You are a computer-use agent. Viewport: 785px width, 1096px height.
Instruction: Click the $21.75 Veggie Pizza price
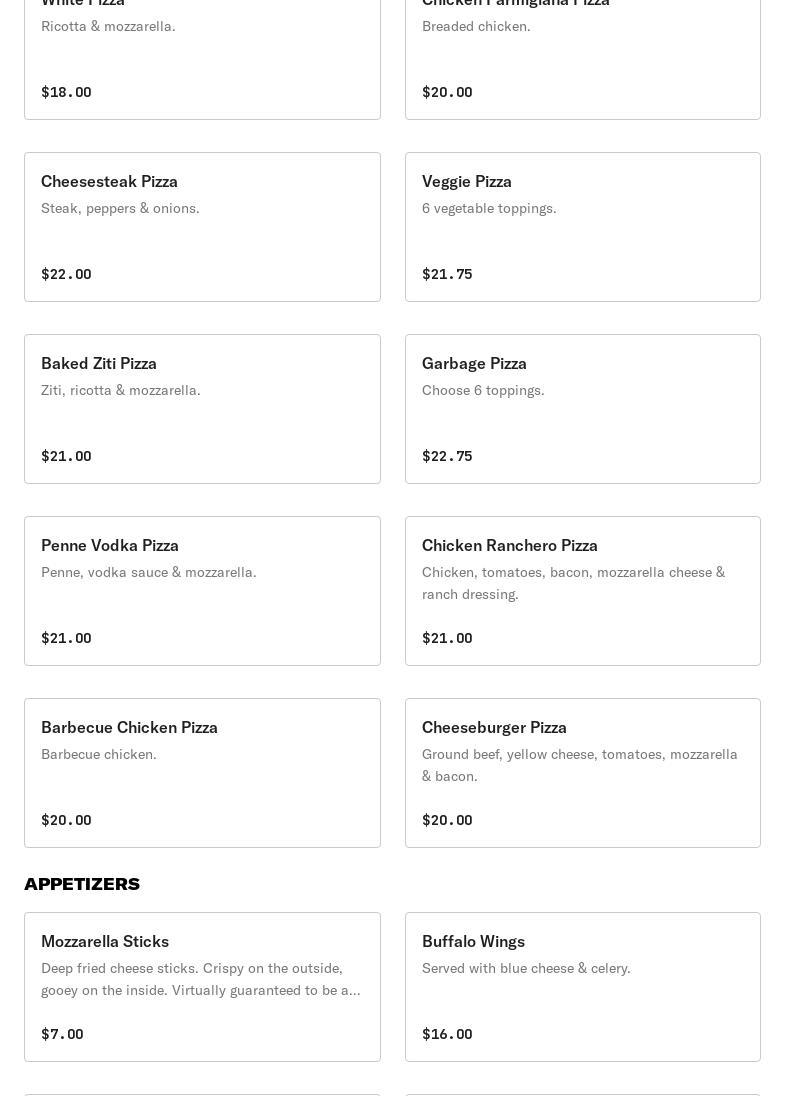point(447,274)
